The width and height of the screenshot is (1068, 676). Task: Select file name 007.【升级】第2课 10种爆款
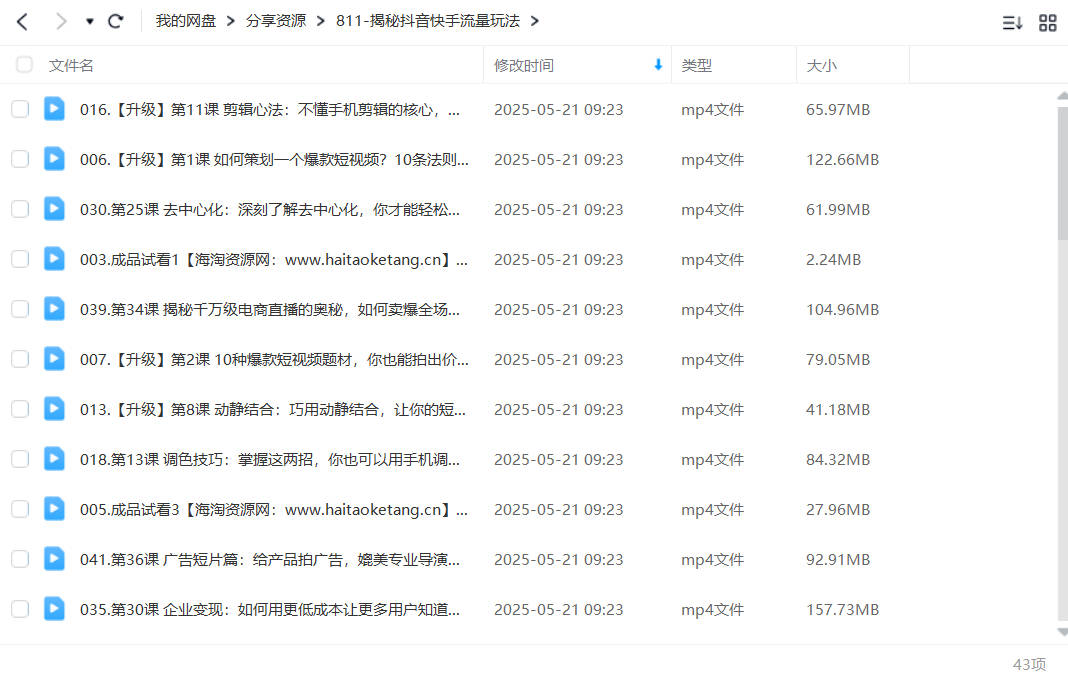click(x=274, y=360)
